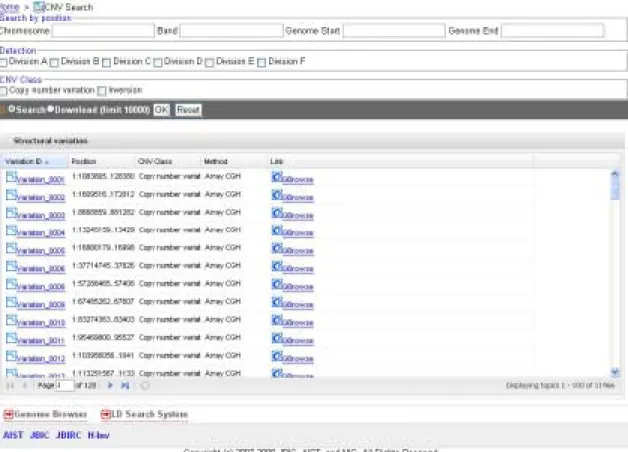This screenshot has width=628, height=452.
Task: Click the OK button
Action: 162,110
